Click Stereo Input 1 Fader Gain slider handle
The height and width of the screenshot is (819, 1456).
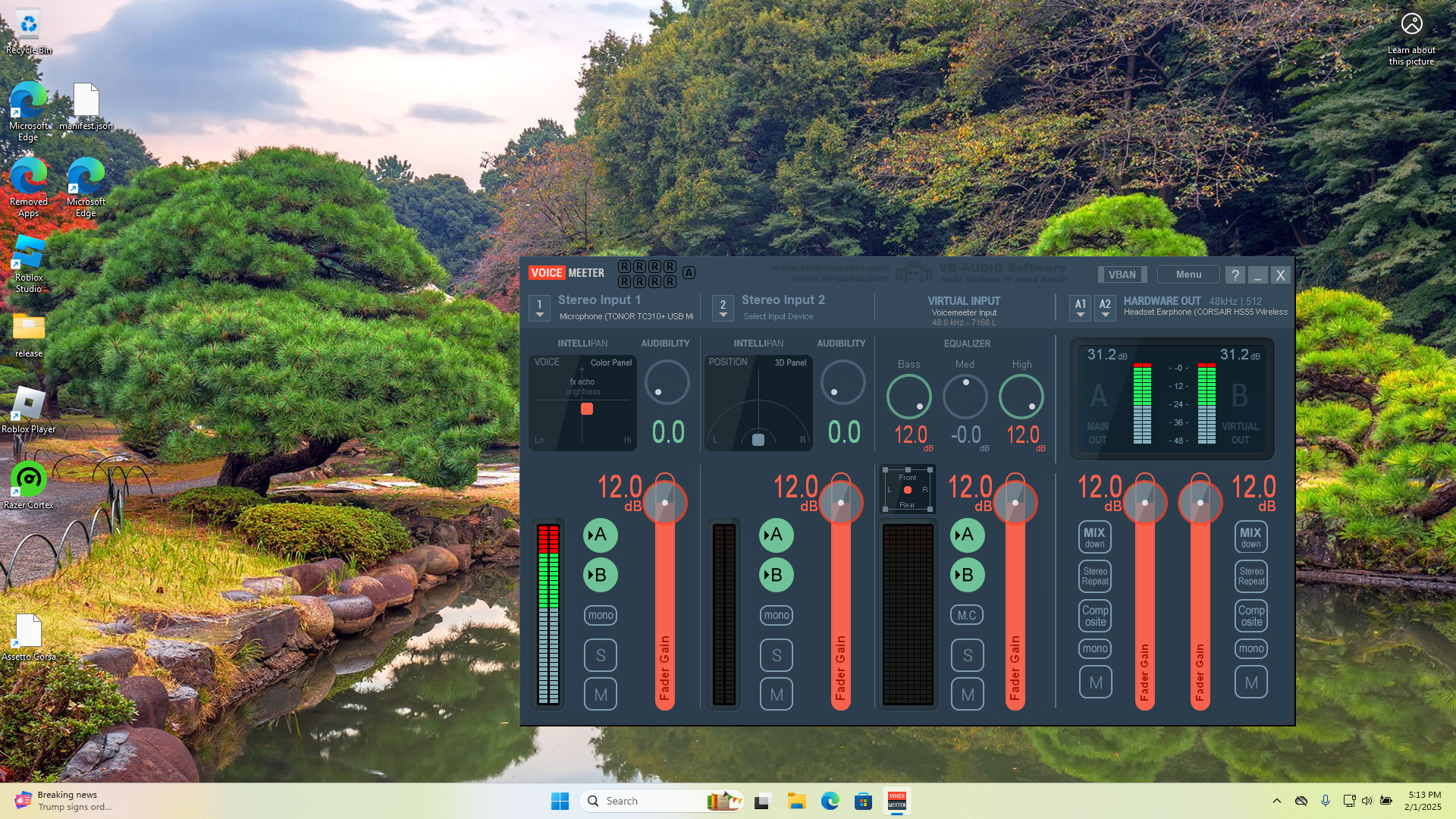[x=665, y=503]
